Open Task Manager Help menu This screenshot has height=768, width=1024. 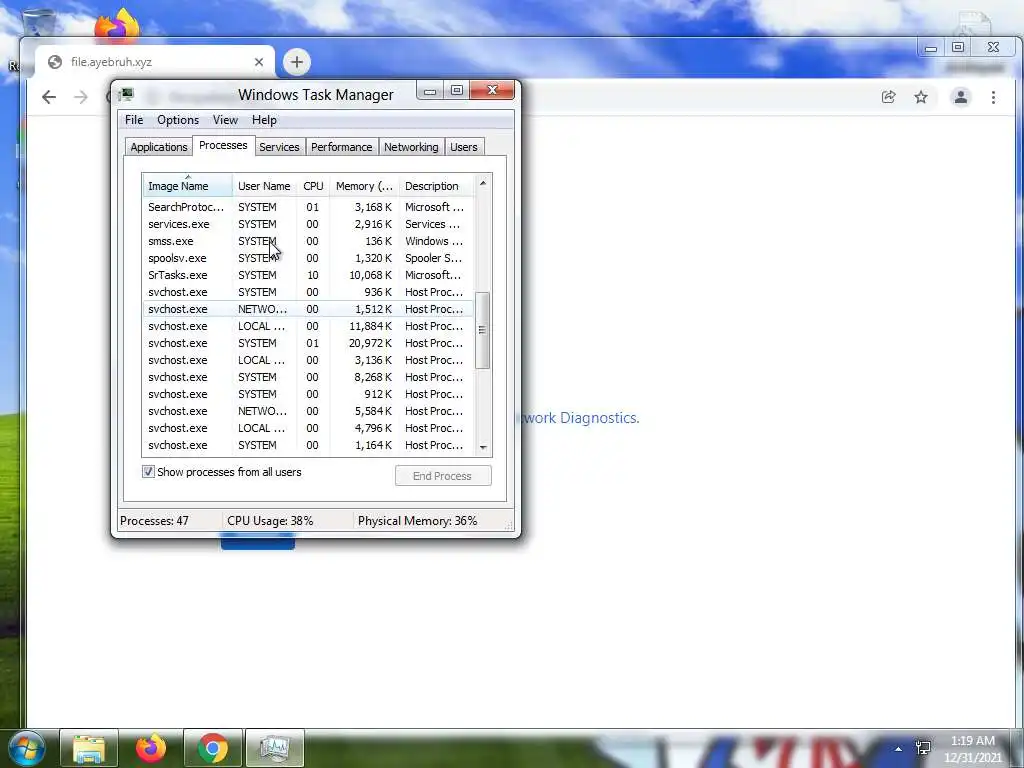(264, 120)
